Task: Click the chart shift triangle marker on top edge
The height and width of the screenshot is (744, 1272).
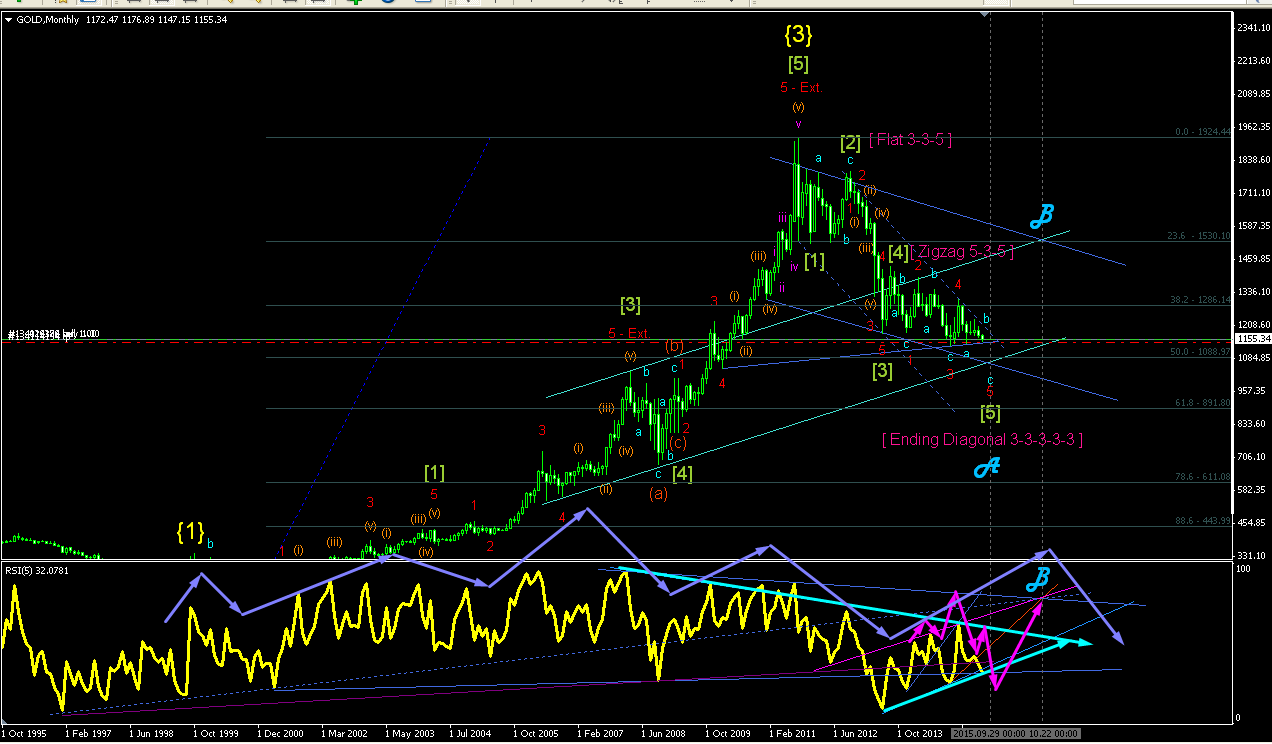Action: [985, 15]
